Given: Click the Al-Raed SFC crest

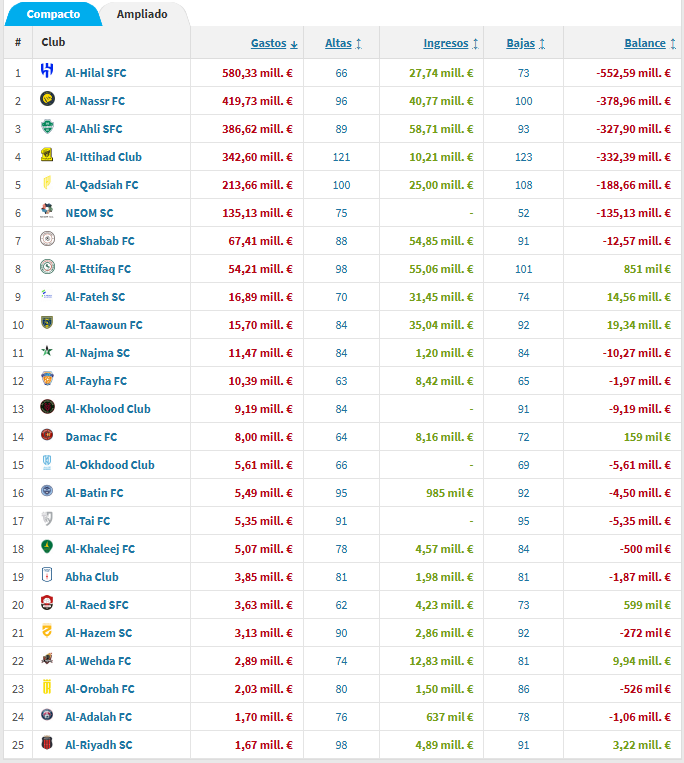Looking at the screenshot, I should coord(47,603).
